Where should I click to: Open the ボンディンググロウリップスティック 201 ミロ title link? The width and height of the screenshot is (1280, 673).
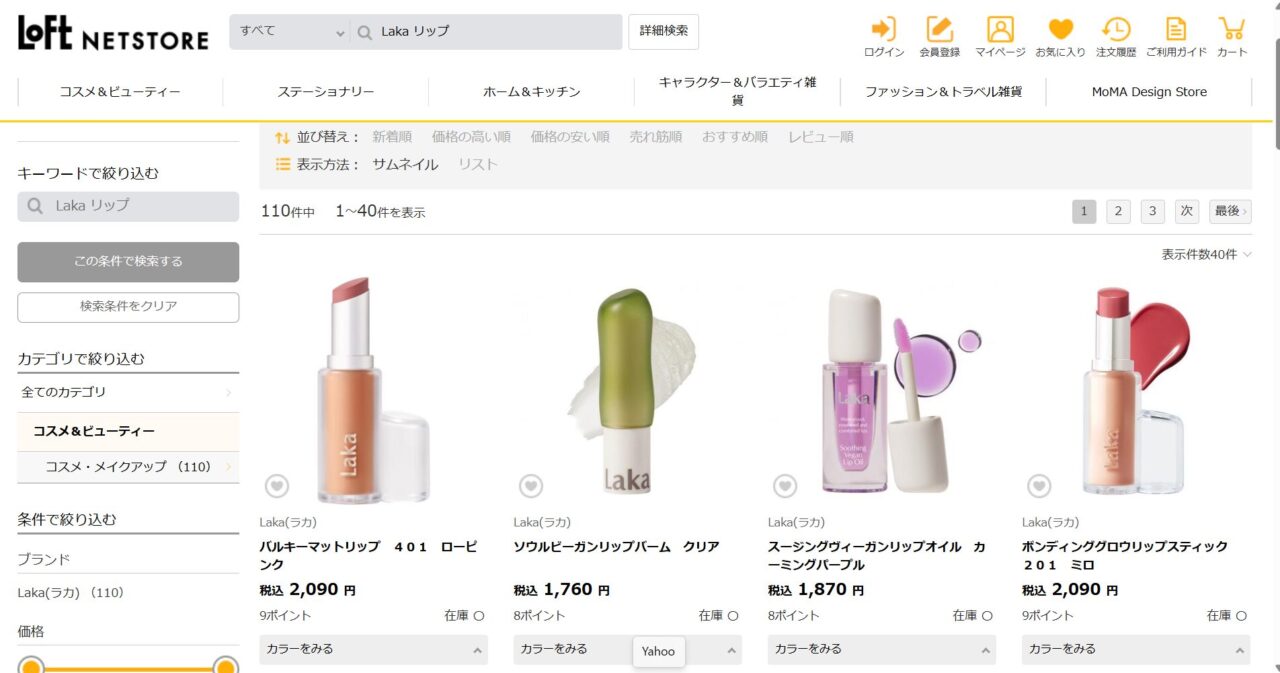(x=1125, y=556)
